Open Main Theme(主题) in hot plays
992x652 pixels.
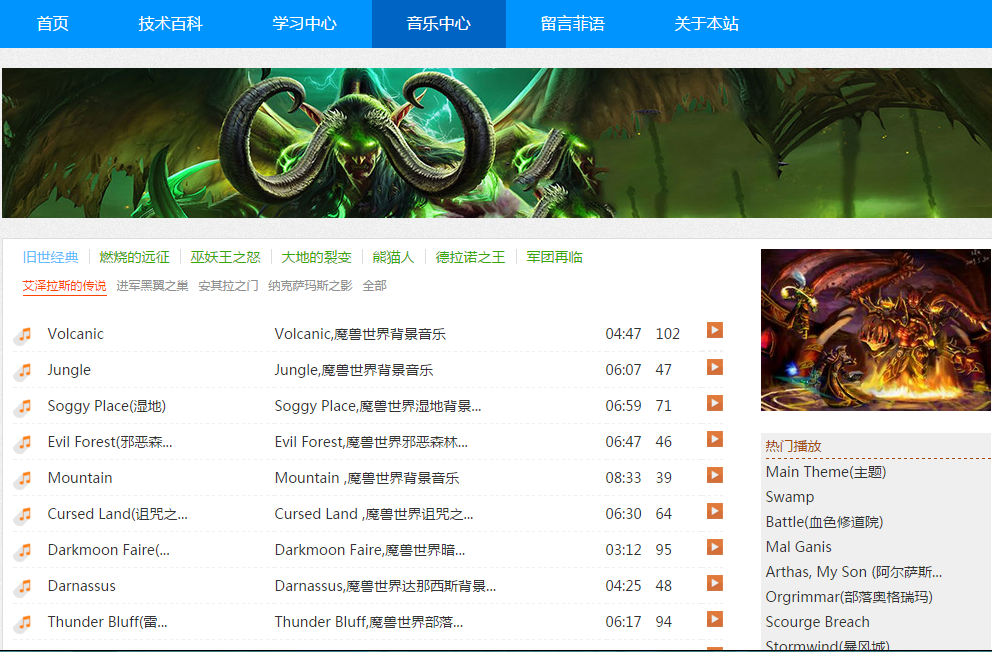point(826,472)
